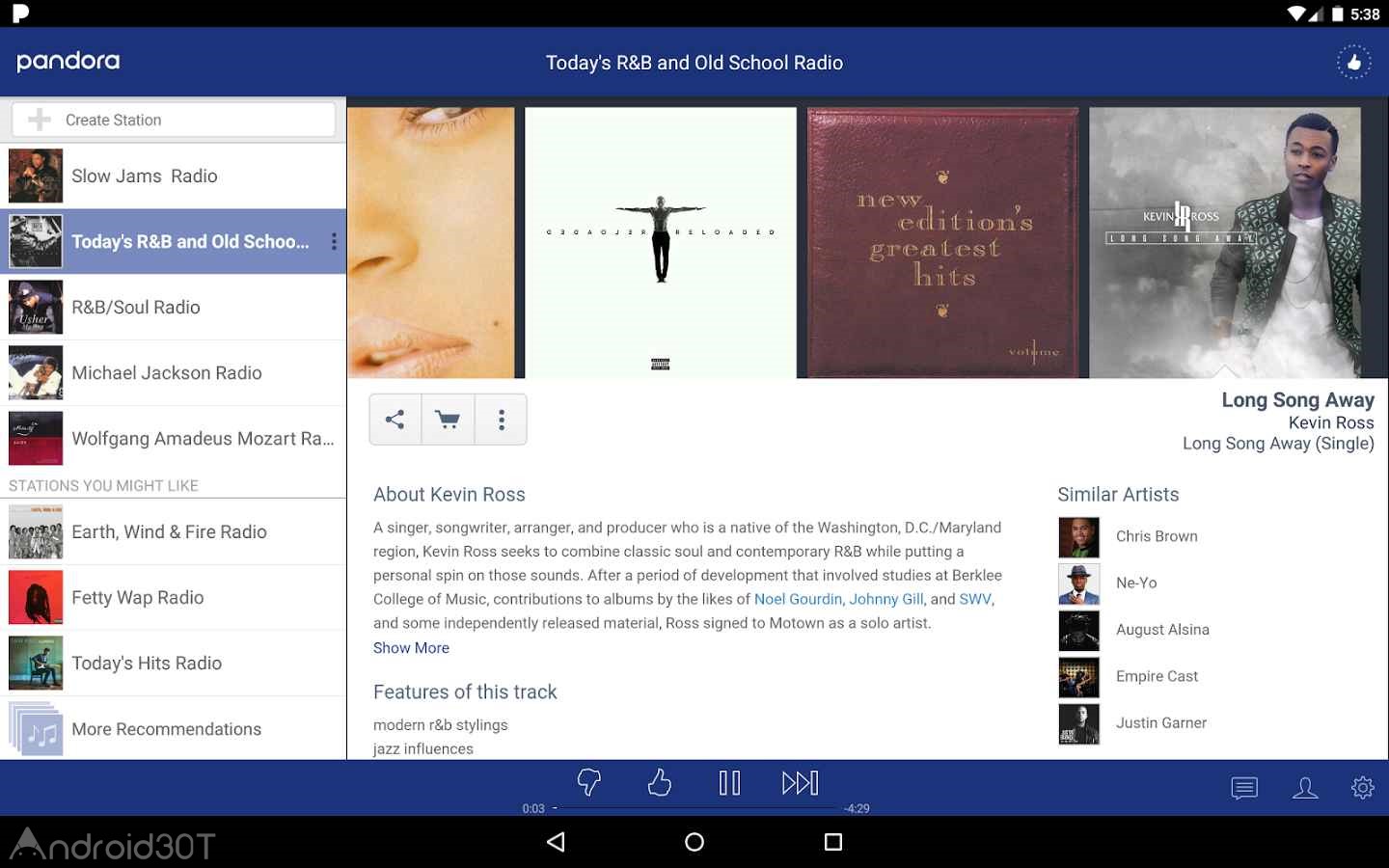The width and height of the screenshot is (1389, 868).
Task: Skip to the next track
Action: tap(800, 782)
